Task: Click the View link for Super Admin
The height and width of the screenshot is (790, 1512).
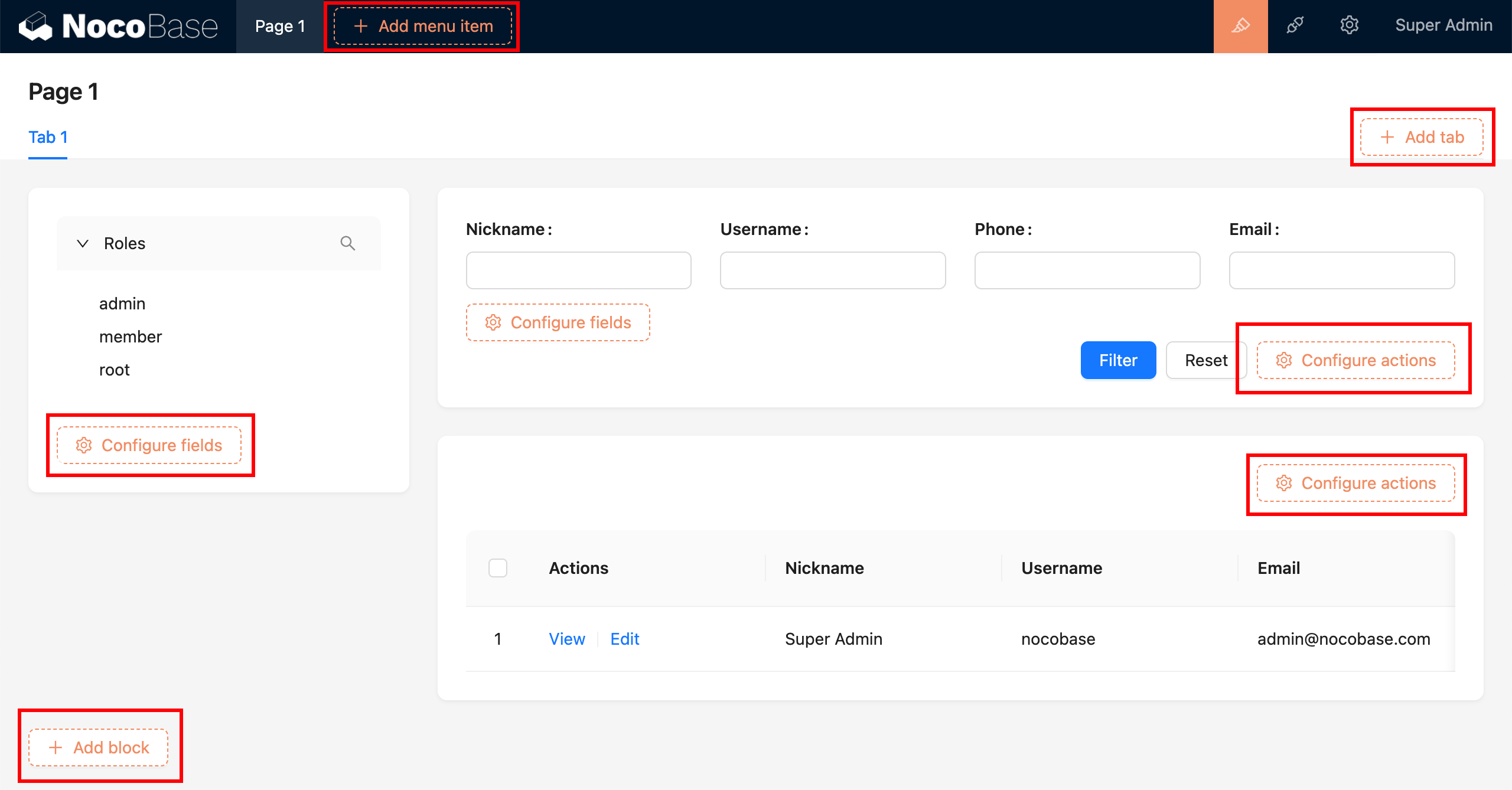Action: point(566,639)
